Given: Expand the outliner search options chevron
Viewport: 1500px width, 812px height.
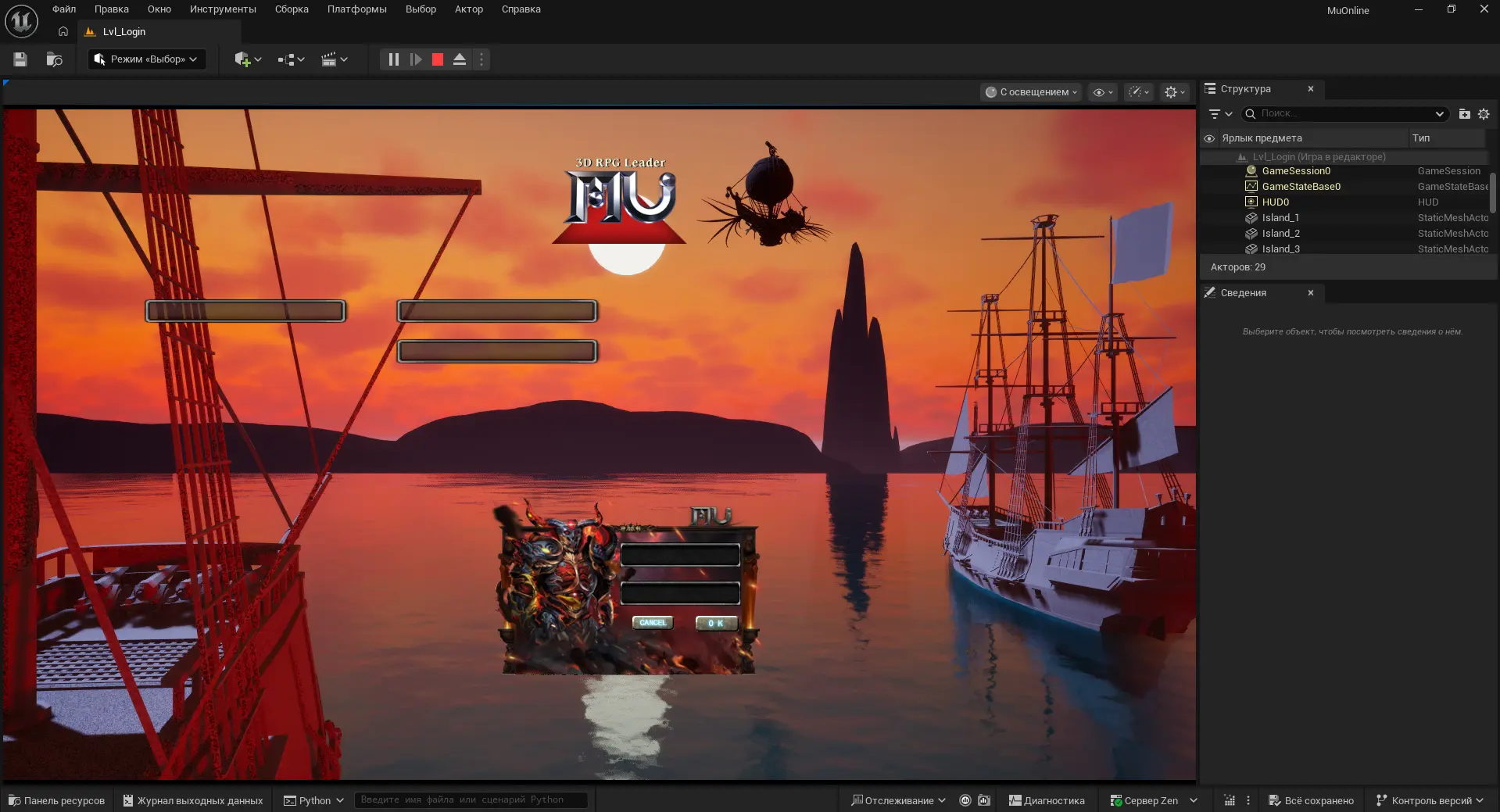Looking at the screenshot, I should [1440, 114].
